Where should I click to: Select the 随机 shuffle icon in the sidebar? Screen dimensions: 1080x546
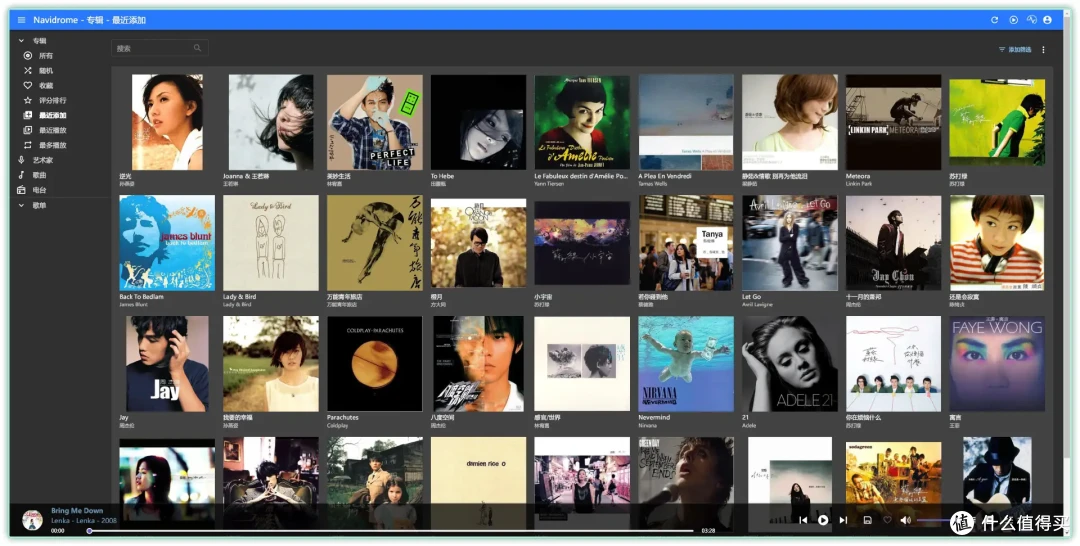tap(28, 70)
